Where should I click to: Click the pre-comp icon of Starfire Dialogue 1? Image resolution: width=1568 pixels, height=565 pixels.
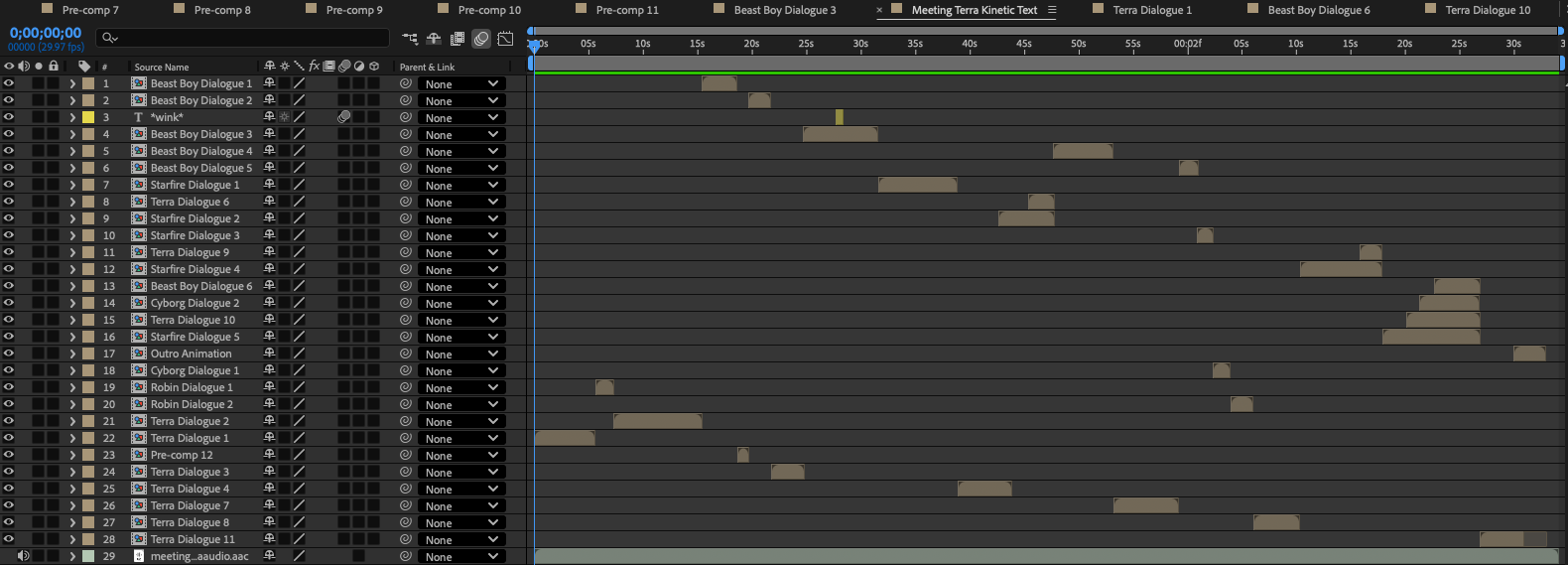(x=139, y=185)
